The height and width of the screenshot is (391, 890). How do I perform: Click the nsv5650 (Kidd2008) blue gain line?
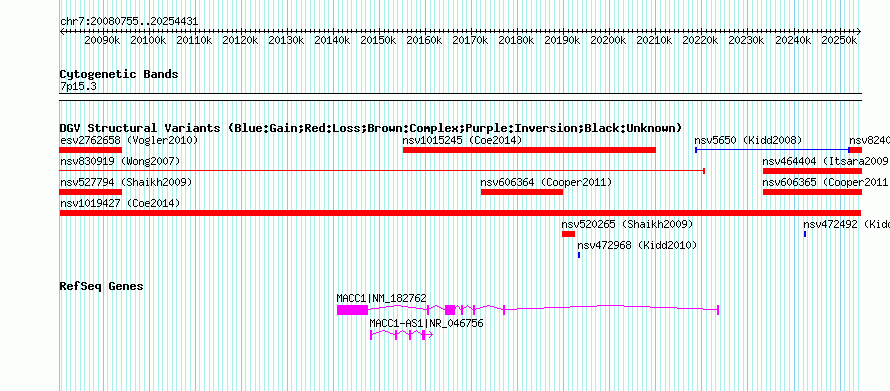coord(772,150)
